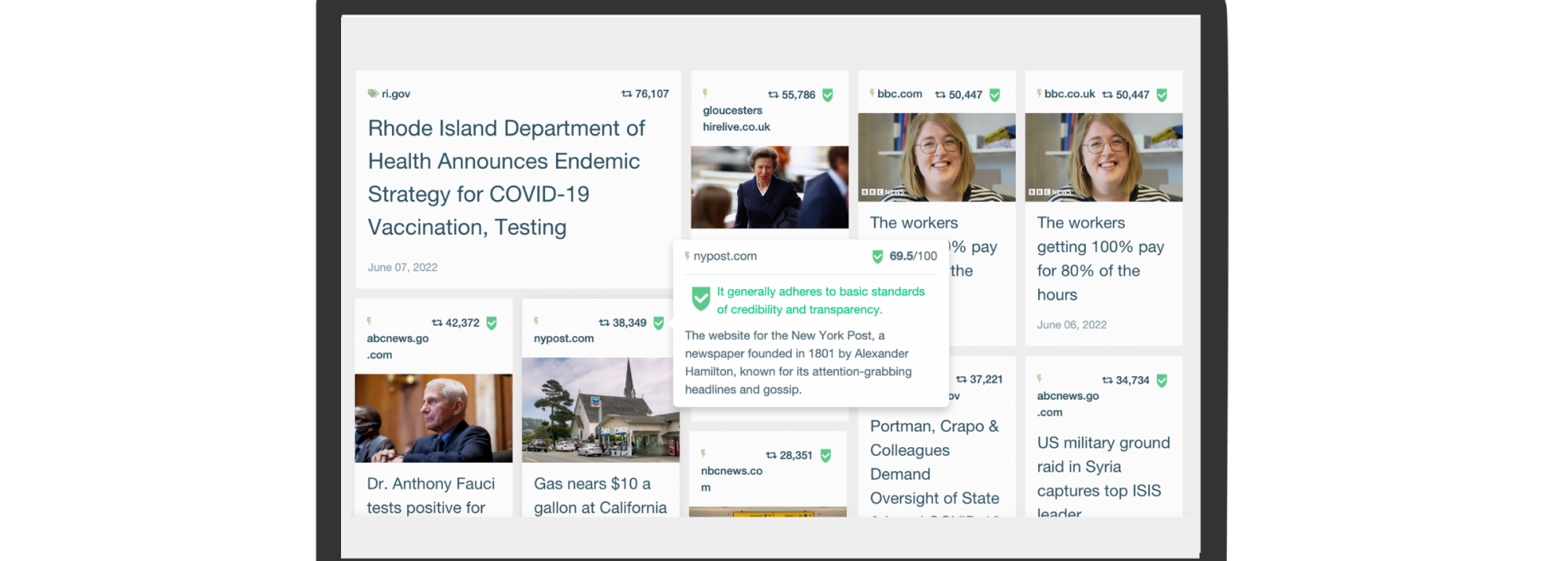
Task: Click the retweet icon showing 76,107 shares
Action: coord(626,94)
